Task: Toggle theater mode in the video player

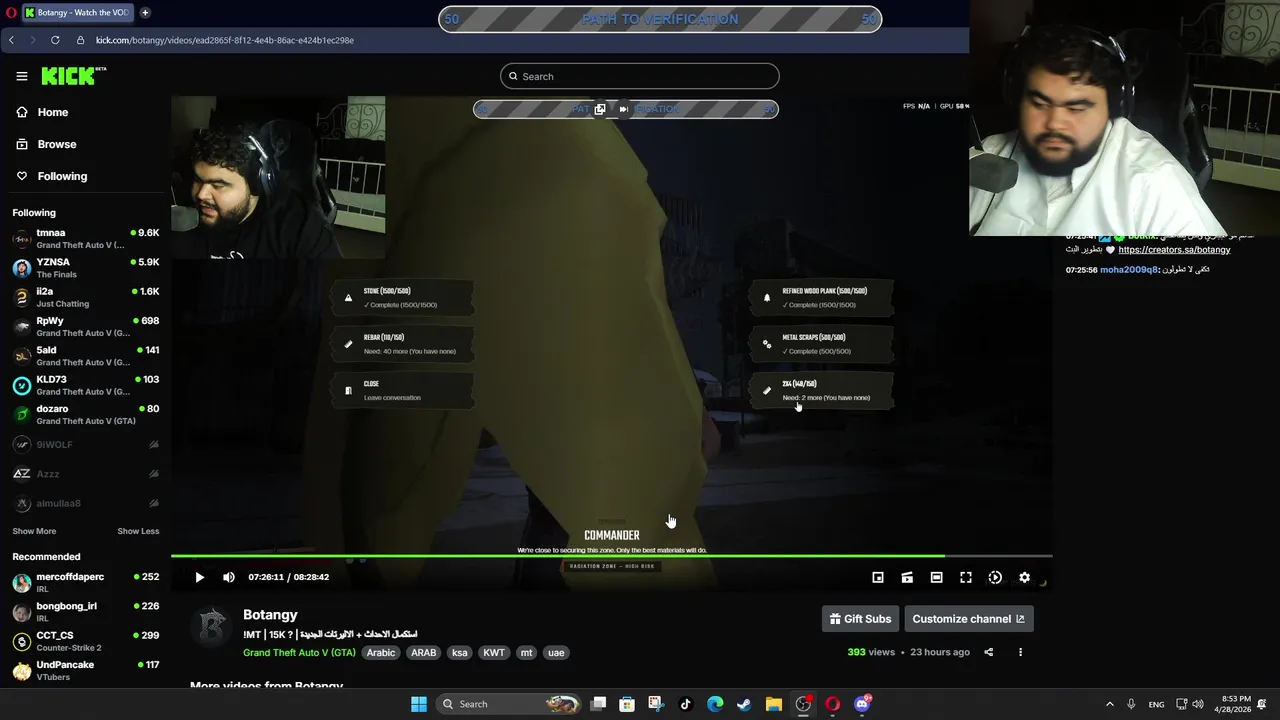Action: coord(936,577)
